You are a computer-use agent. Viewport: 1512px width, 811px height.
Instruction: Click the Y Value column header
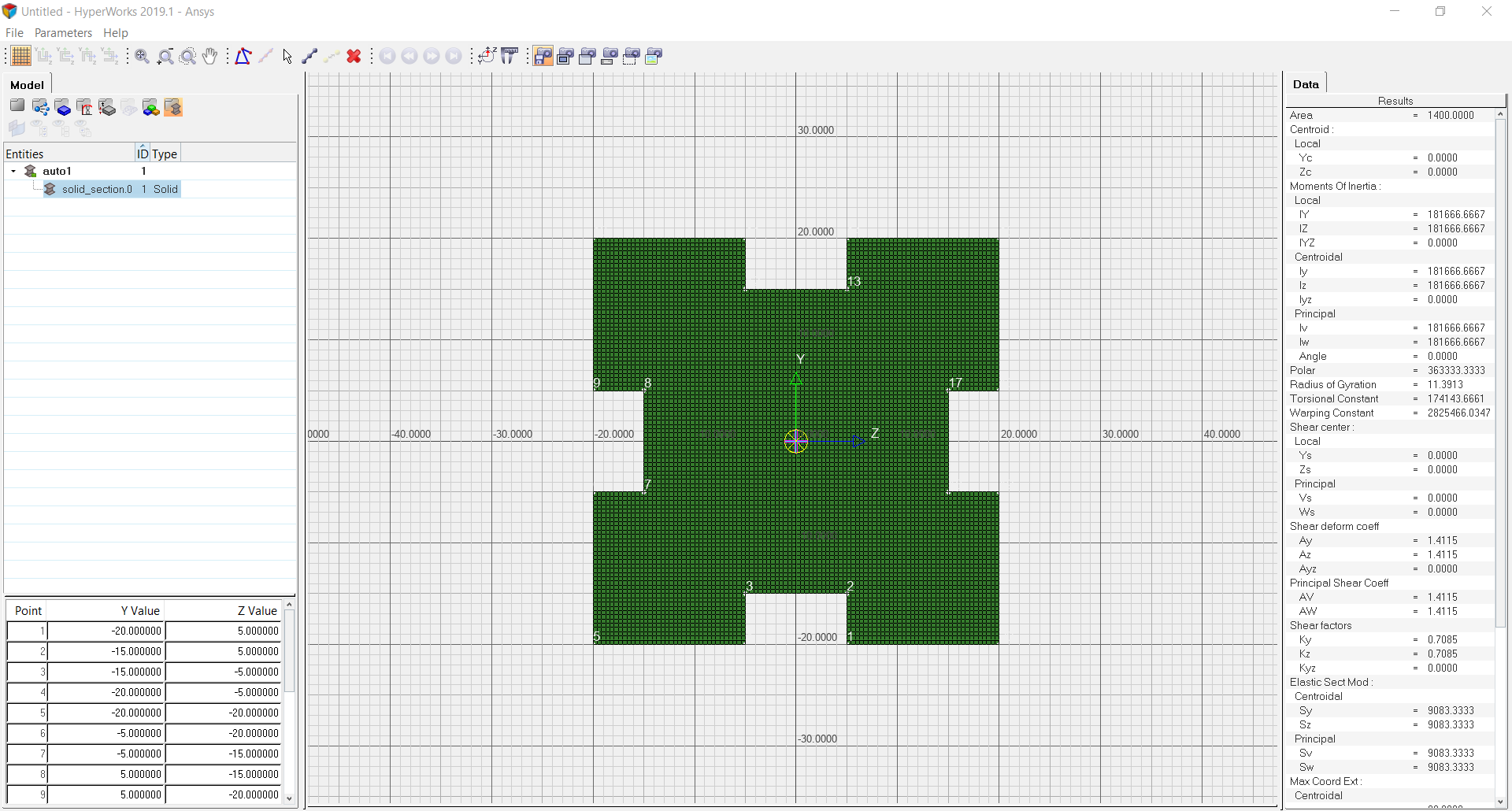[x=106, y=610]
